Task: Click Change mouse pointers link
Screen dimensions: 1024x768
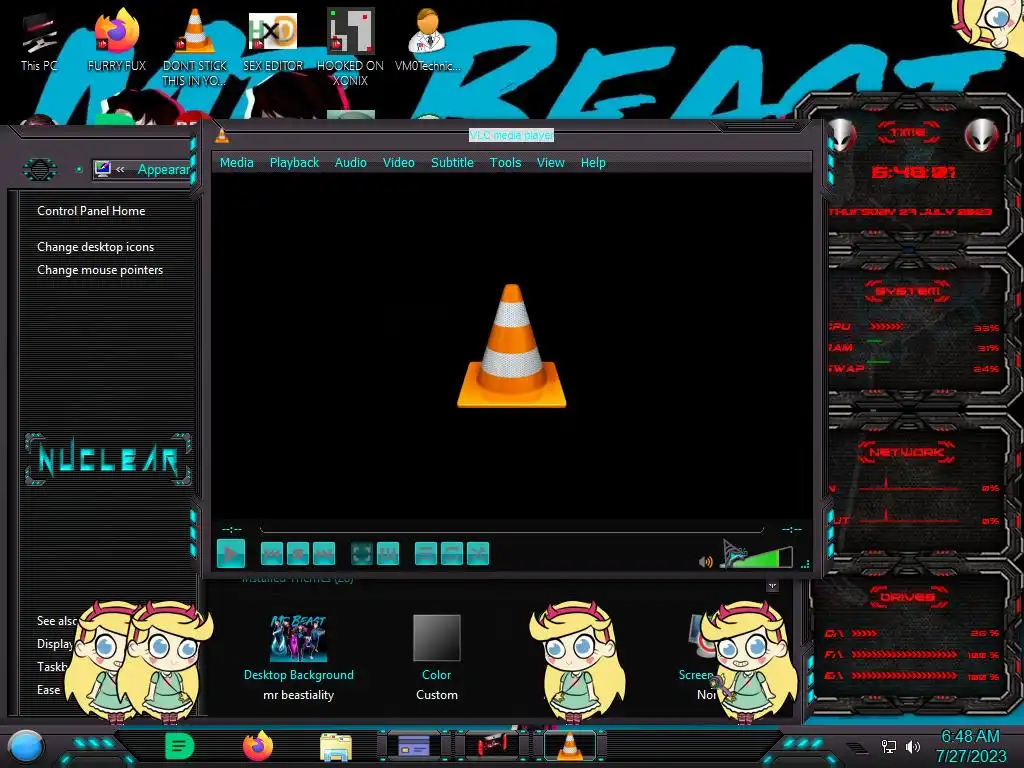Action: (x=100, y=270)
